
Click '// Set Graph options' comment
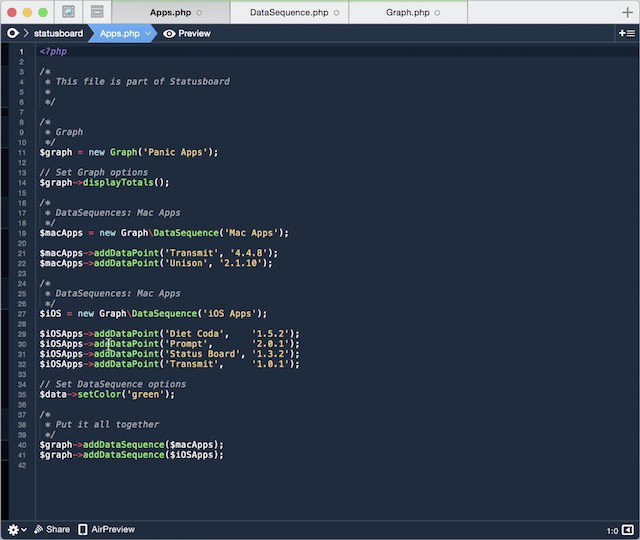[94, 172]
